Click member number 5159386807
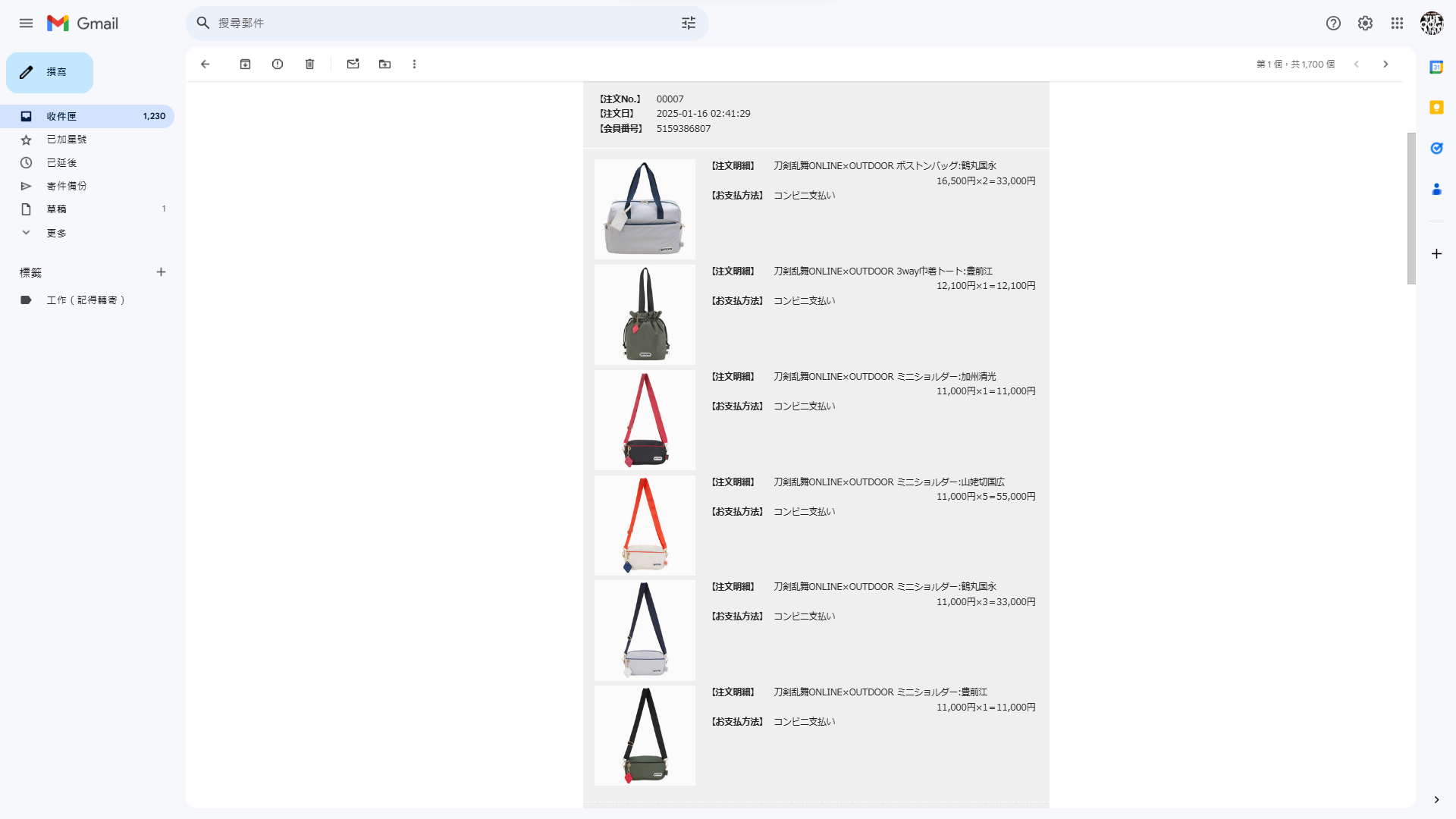Image resolution: width=1456 pixels, height=819 pixels. 683,129
